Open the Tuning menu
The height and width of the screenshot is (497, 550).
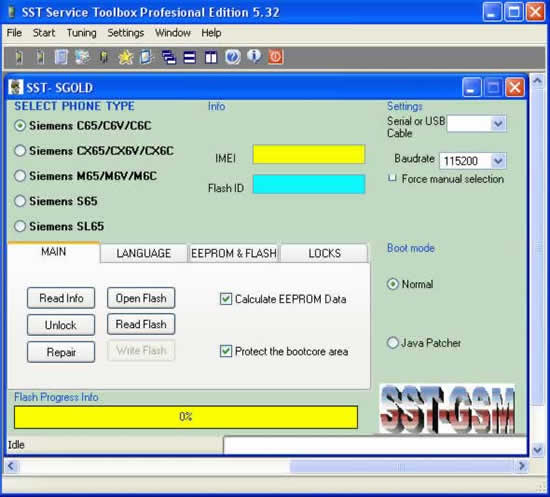tap(81, 33)
